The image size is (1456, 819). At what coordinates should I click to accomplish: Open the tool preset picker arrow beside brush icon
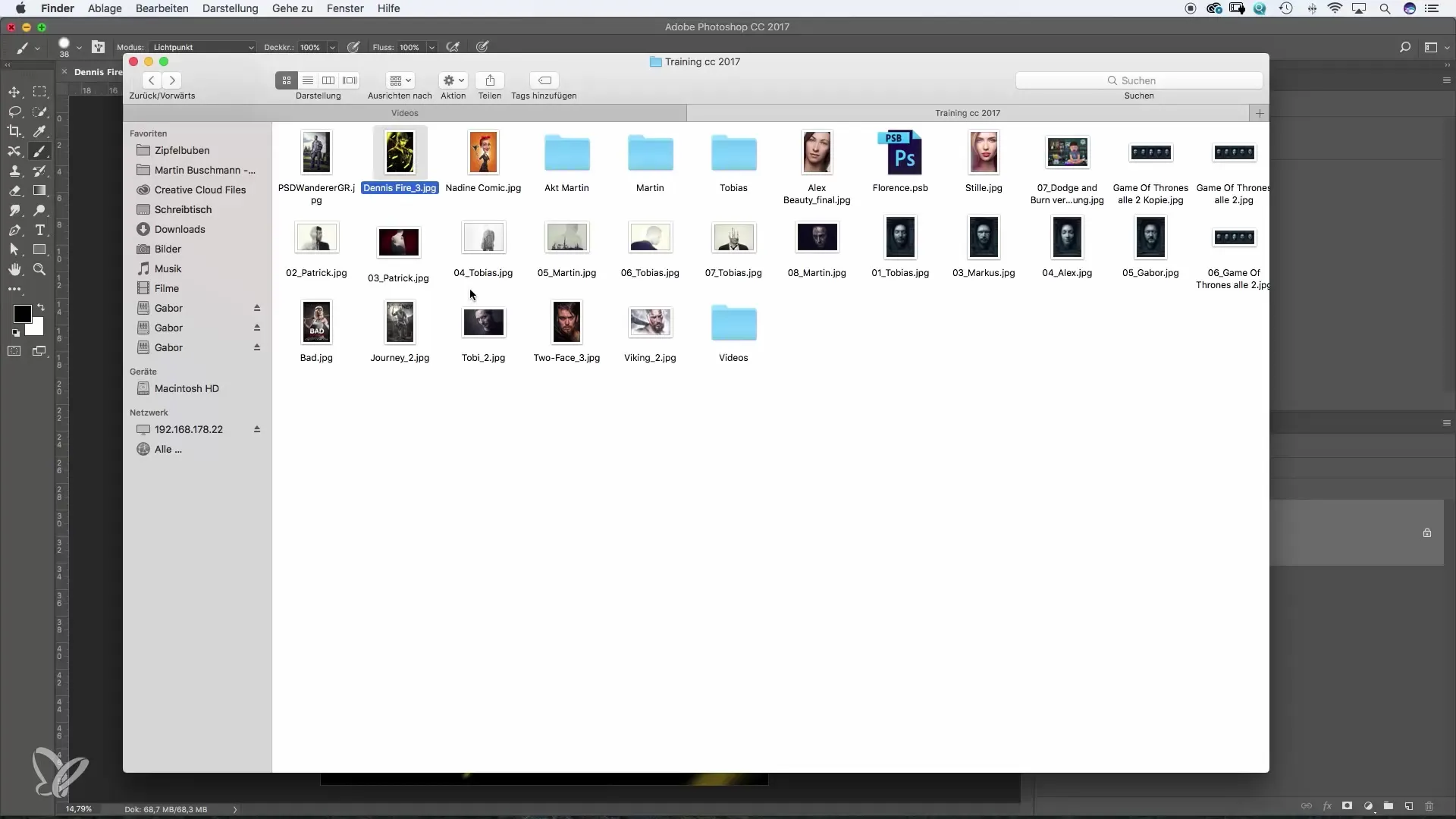pos(36,48)
